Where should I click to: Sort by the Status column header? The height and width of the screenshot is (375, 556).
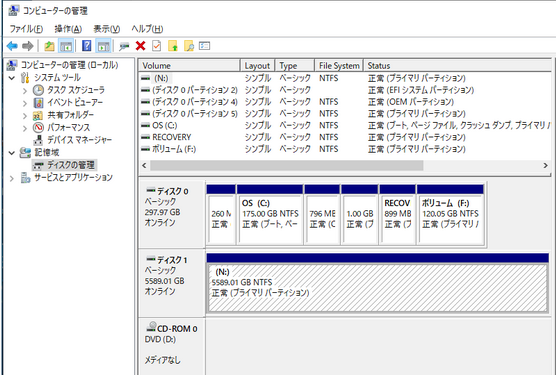click(457, 66)
